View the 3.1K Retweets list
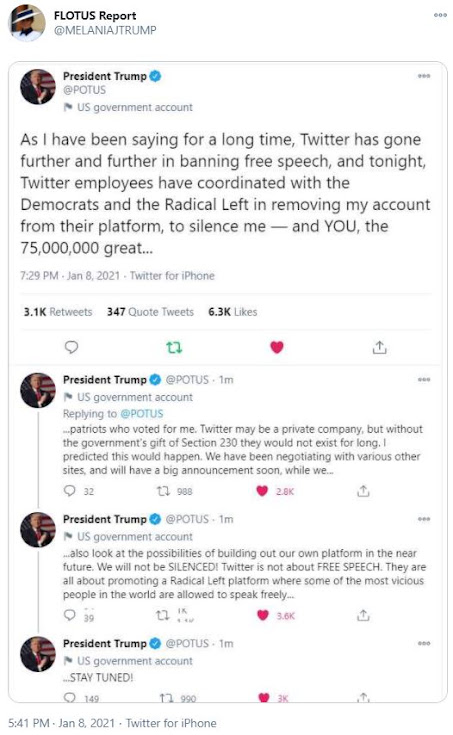Image resolution: width=453 pixels, height=735 pixels. click(58, 312)
